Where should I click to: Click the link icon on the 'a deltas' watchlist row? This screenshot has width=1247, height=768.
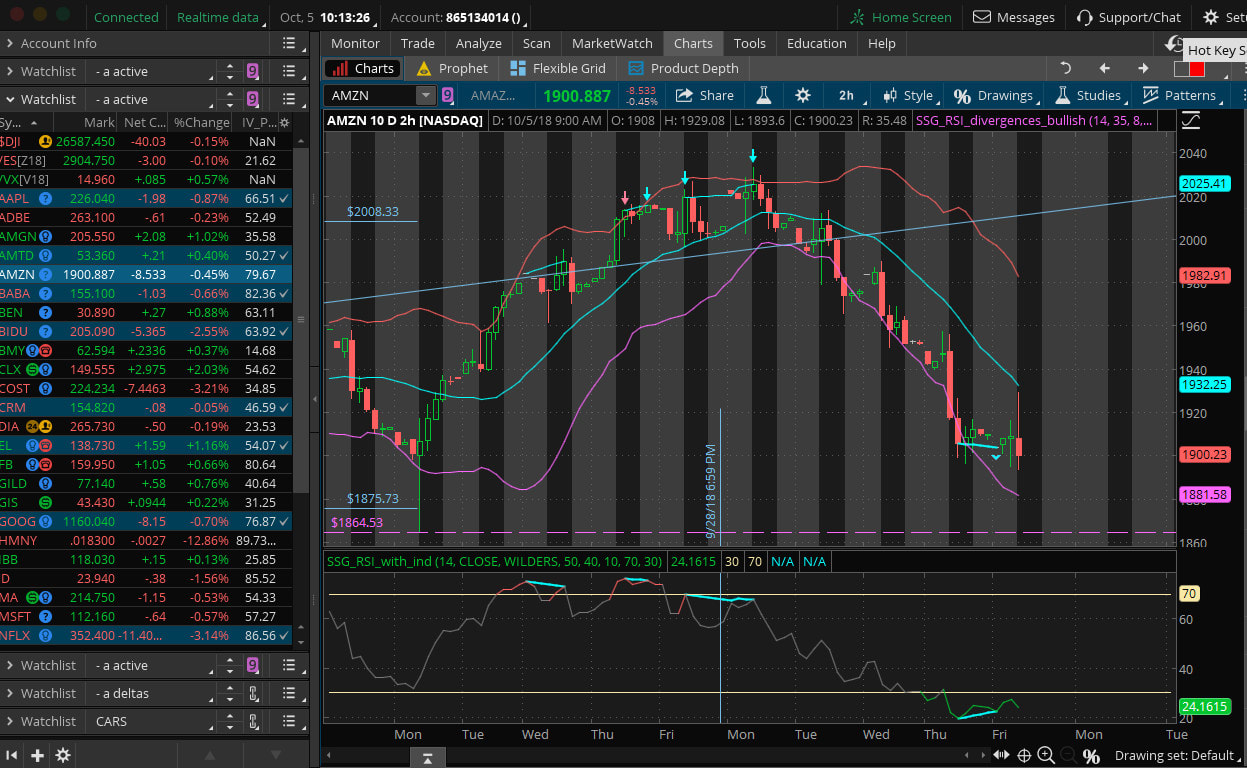point(254,693)
